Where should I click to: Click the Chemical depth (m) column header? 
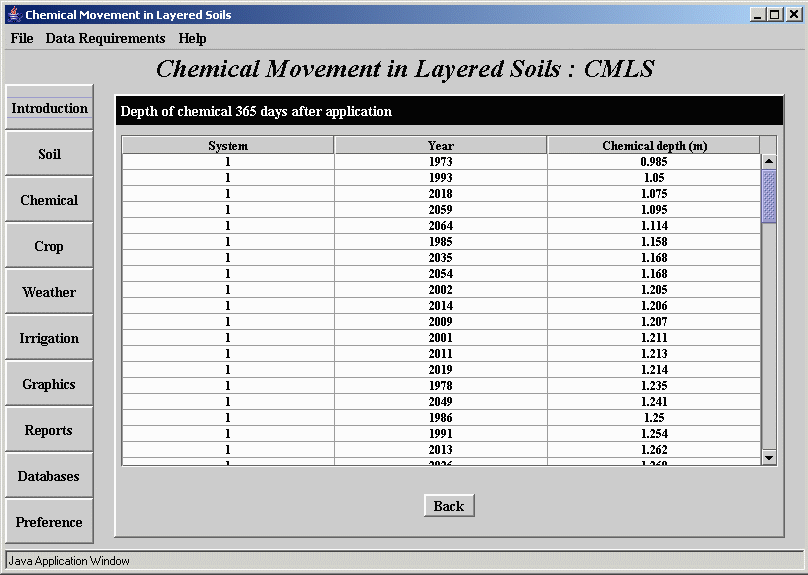[x=654, y=146]
